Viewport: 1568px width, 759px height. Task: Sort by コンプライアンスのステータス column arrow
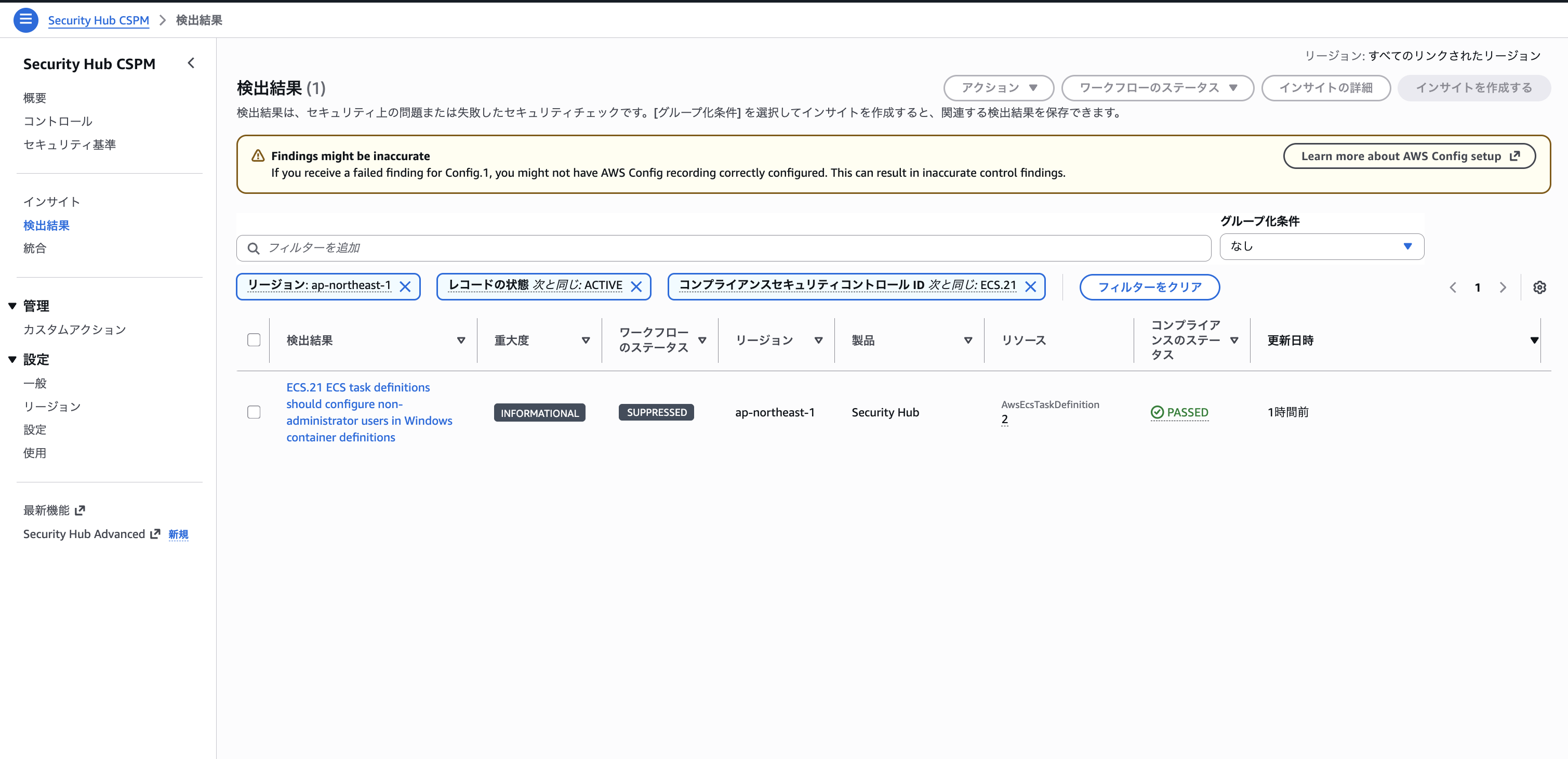click(1234, 341)
